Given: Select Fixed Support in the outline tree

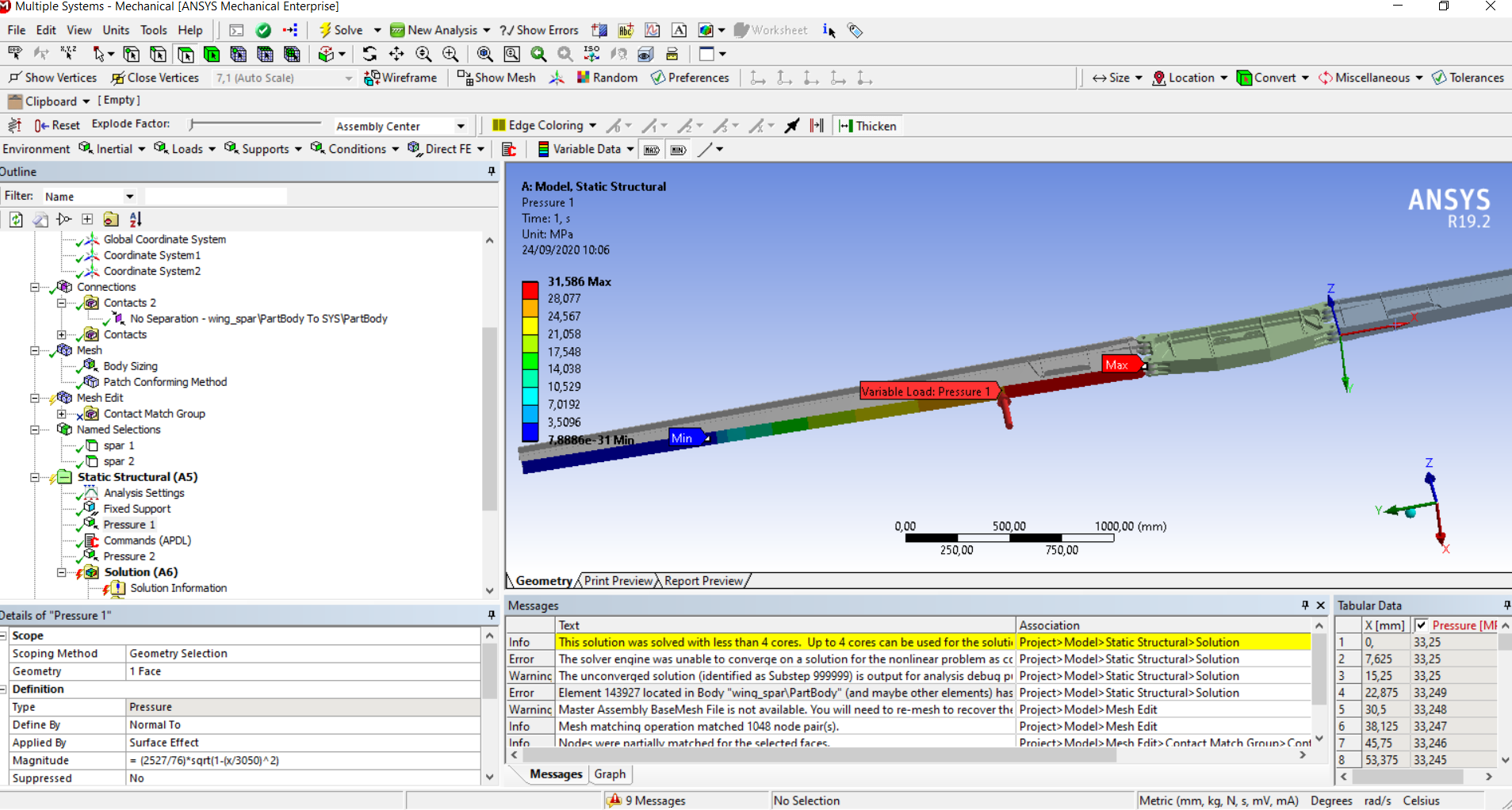Looking at the screenshot, I should point(136,509).
